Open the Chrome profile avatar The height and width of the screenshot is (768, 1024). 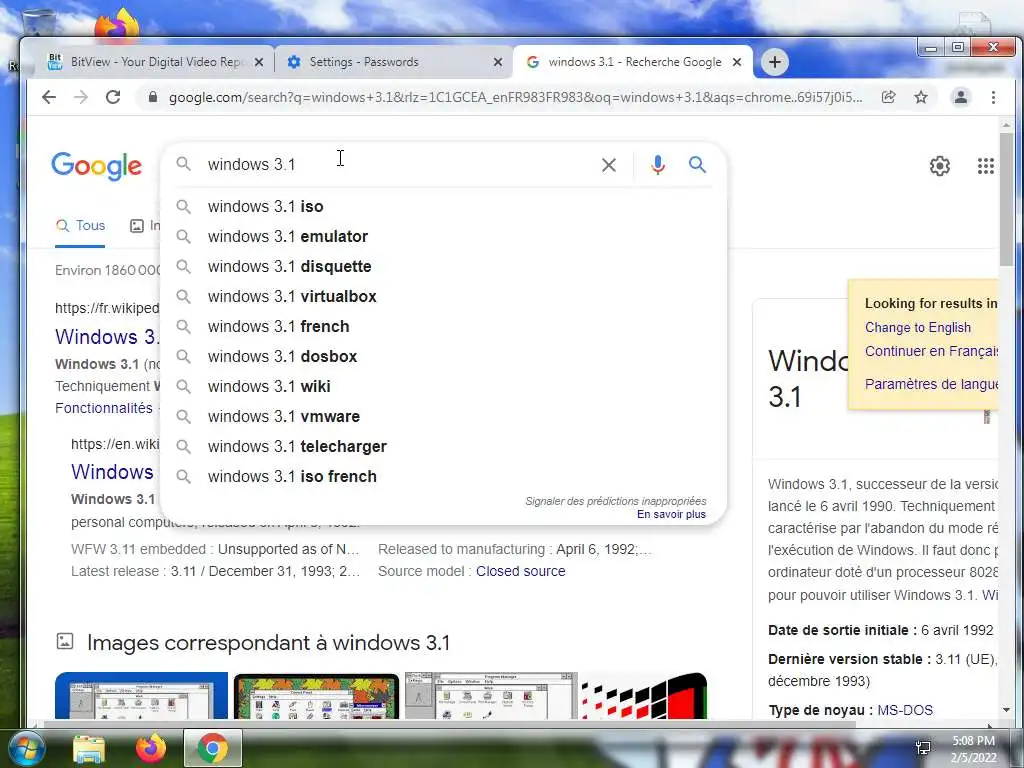[961, 97]
